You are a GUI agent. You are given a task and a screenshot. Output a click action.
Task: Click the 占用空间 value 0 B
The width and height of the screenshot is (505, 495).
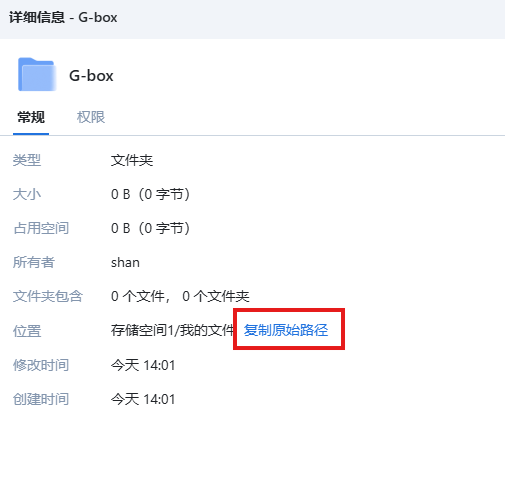[150, 228]
